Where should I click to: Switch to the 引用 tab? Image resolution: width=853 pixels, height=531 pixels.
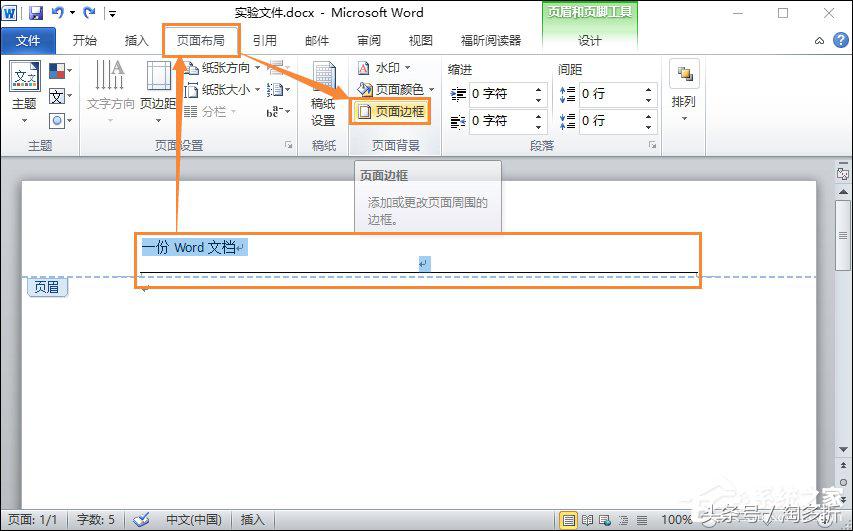(265, 41)
